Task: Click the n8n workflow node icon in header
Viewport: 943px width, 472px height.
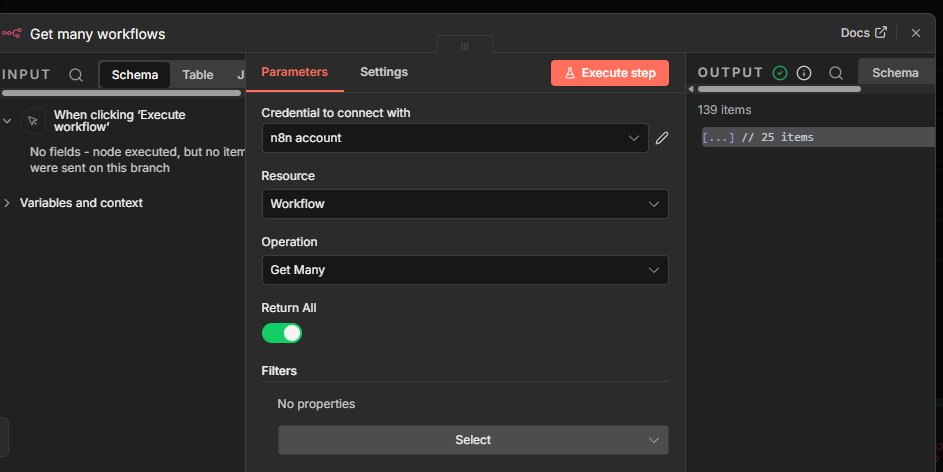Action: point(12,33)
